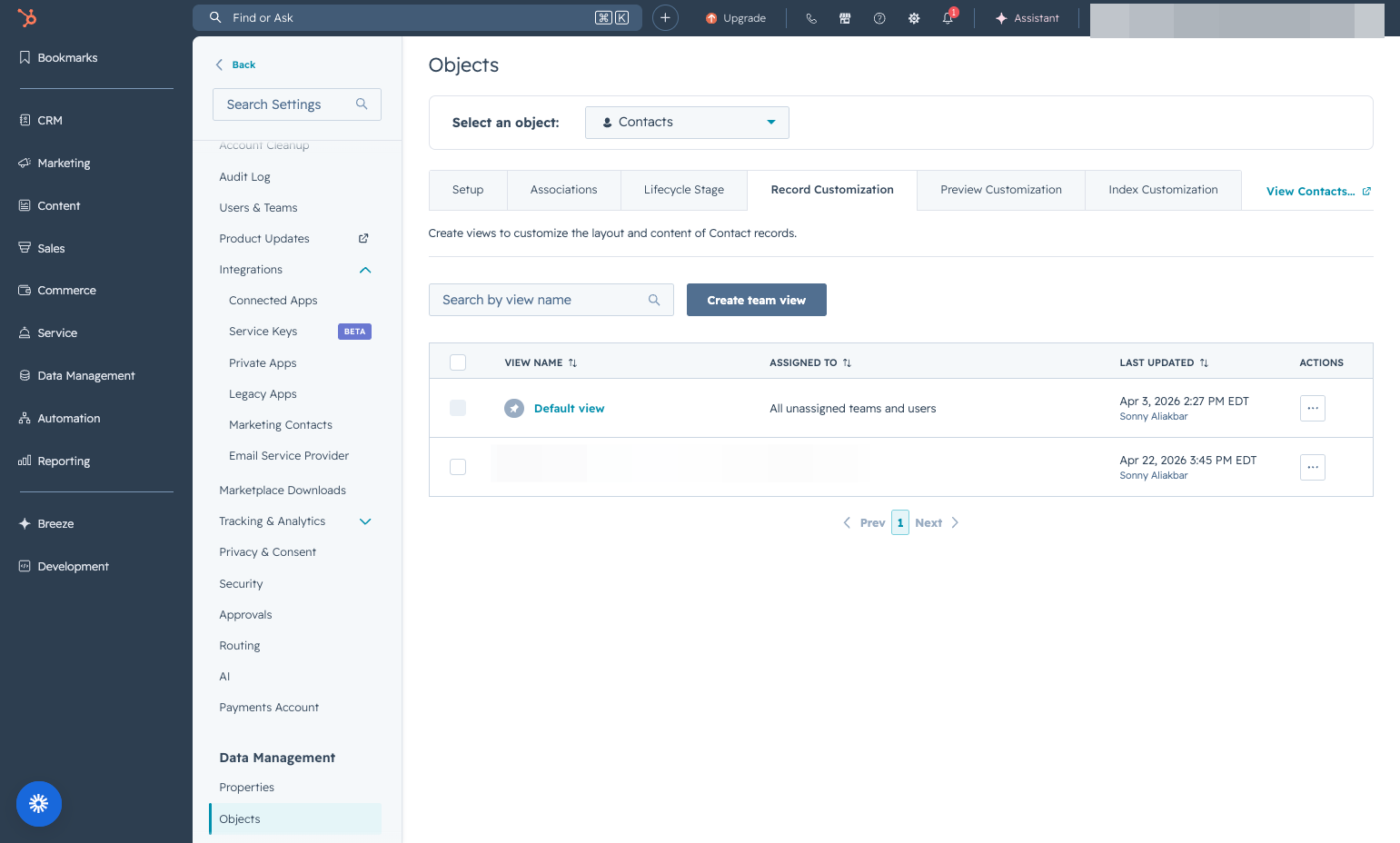Open the Development menu
Screen dimensions: 1400x843
point(64,566)
